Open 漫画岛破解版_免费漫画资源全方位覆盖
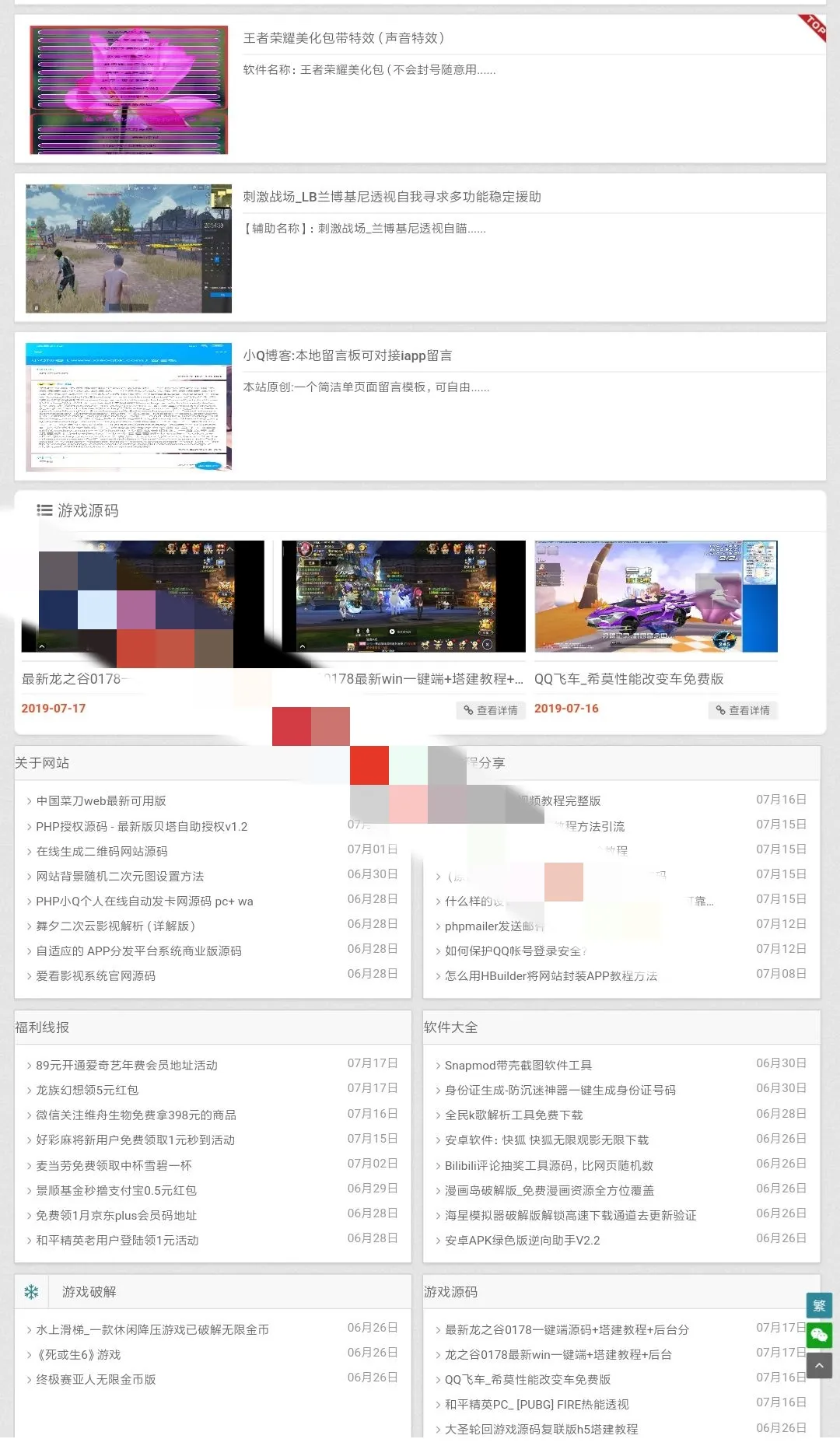Screen dimensions: 840x1446 point(549,1190)
